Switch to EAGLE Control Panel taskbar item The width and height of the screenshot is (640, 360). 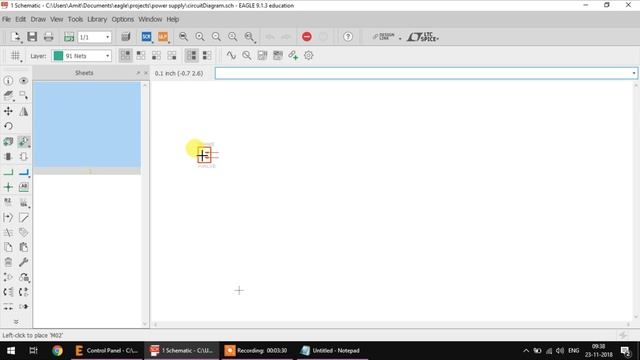point(107,351)
